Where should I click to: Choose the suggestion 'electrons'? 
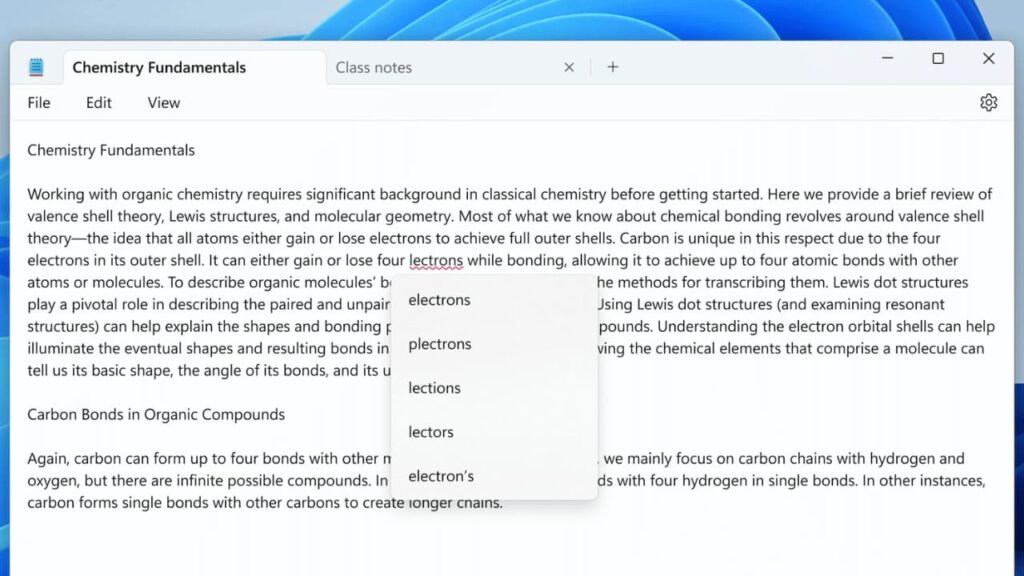click(x=438, y=300)
